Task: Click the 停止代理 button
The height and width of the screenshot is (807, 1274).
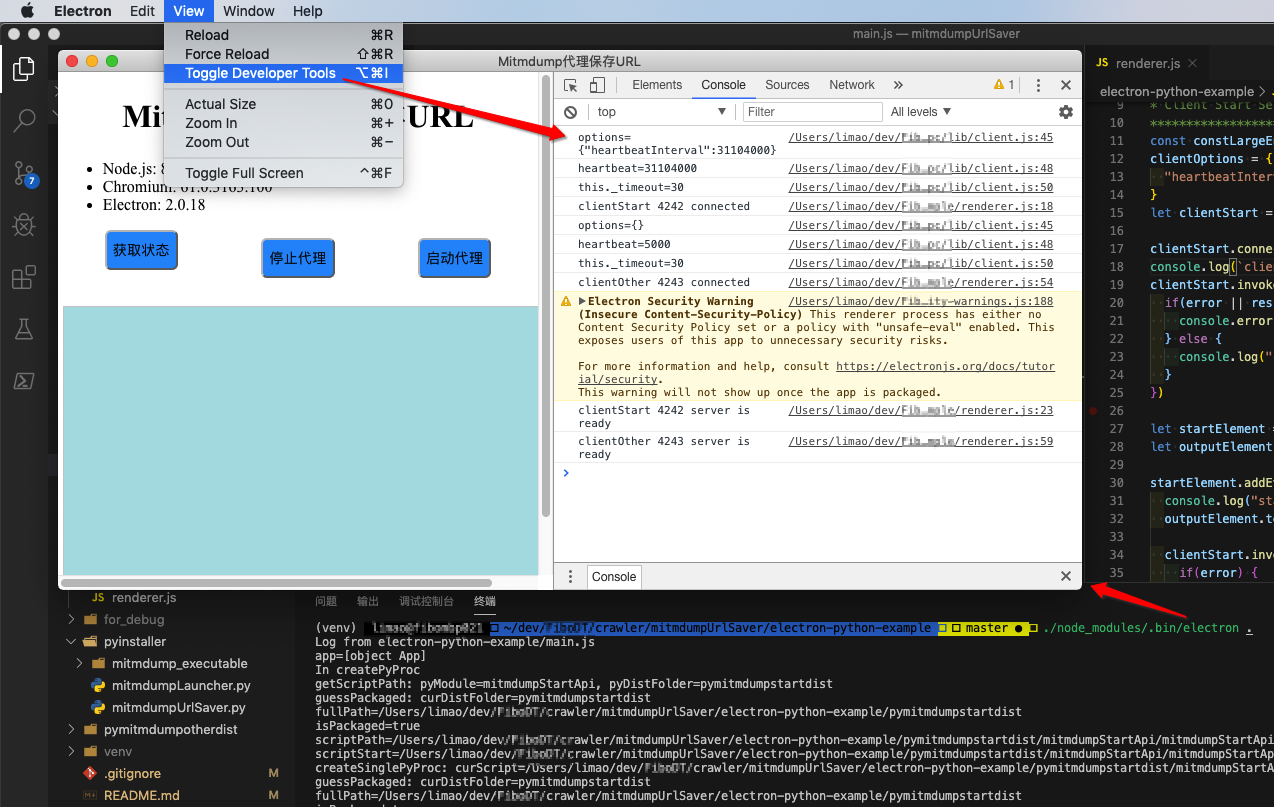Action: tap(298, 258)
